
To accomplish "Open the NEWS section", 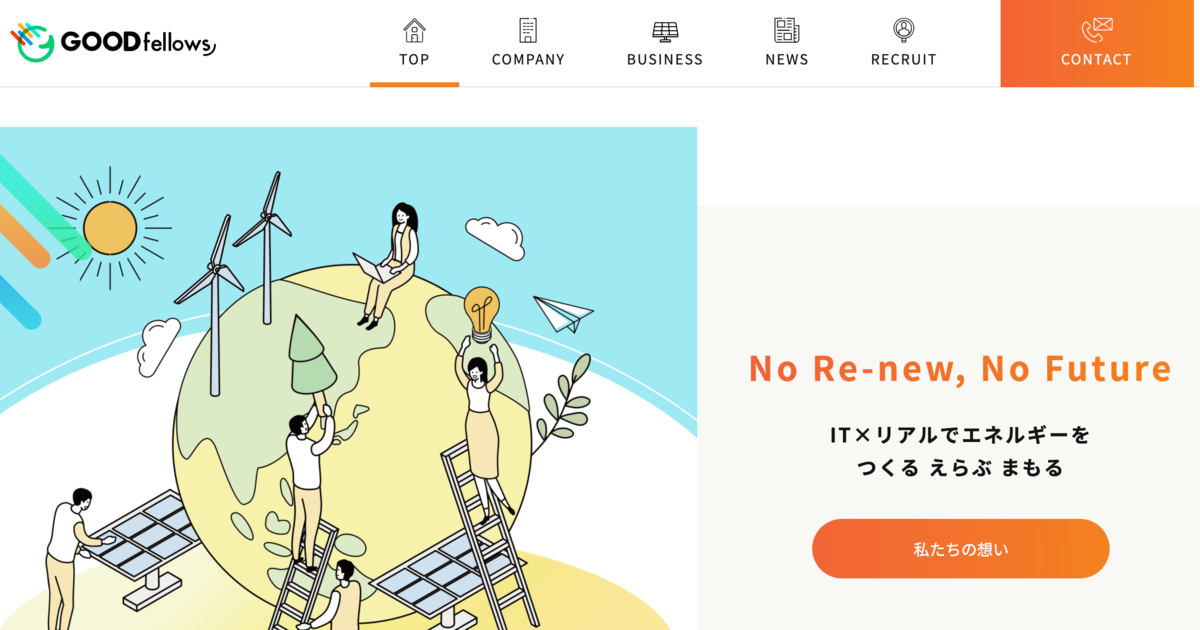I will click(x=787, y=44).
